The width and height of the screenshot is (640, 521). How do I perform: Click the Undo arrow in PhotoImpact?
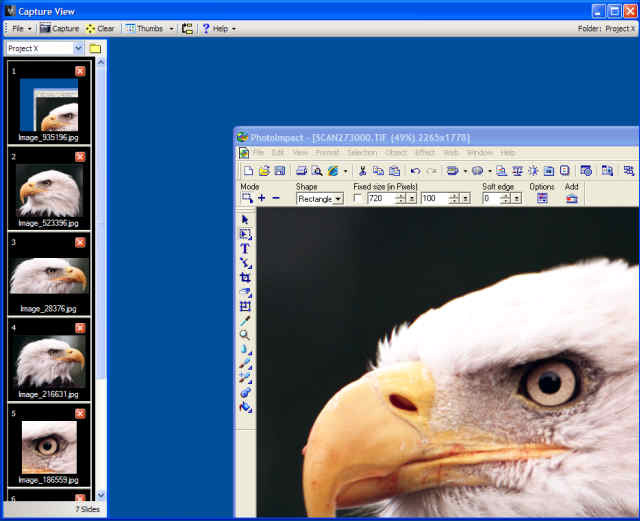coord(416,171)
